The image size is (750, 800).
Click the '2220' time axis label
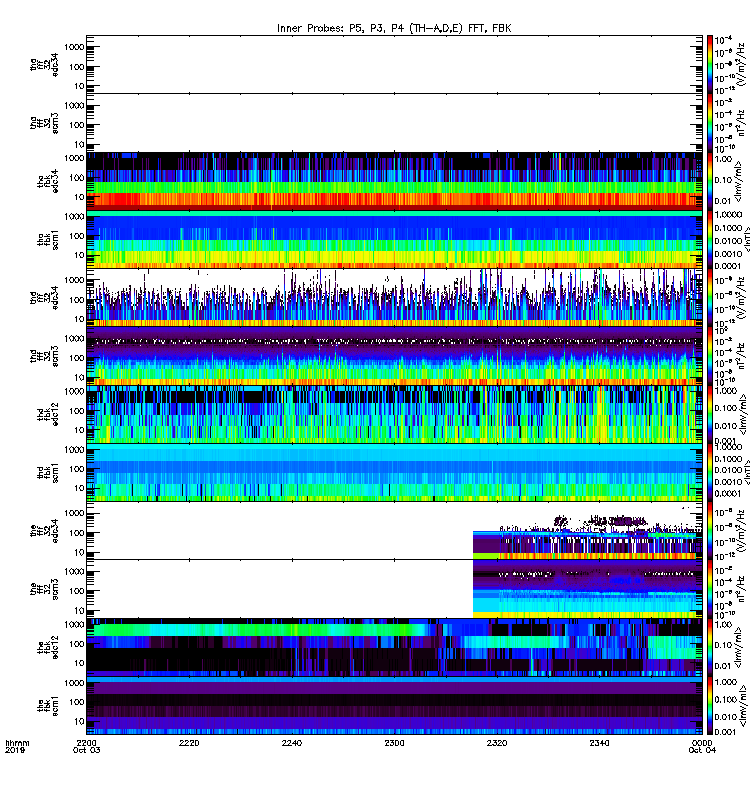(189, 743)
